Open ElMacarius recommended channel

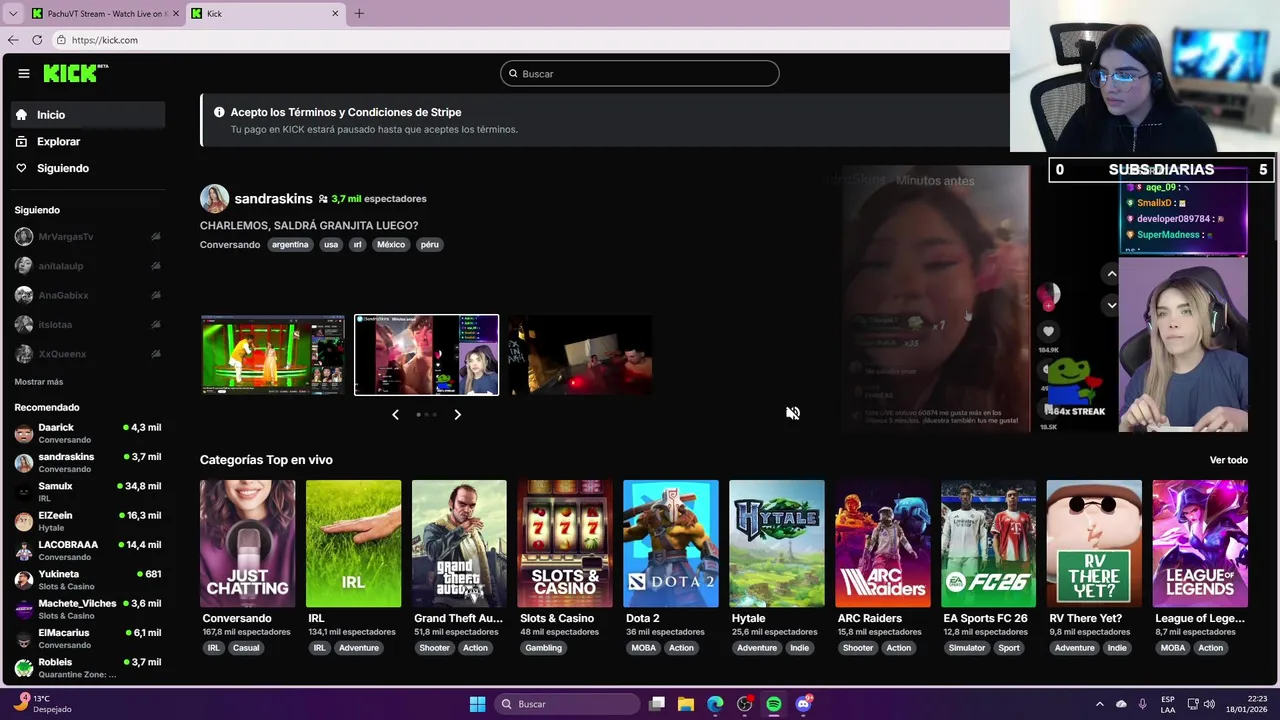coord(88,638)
